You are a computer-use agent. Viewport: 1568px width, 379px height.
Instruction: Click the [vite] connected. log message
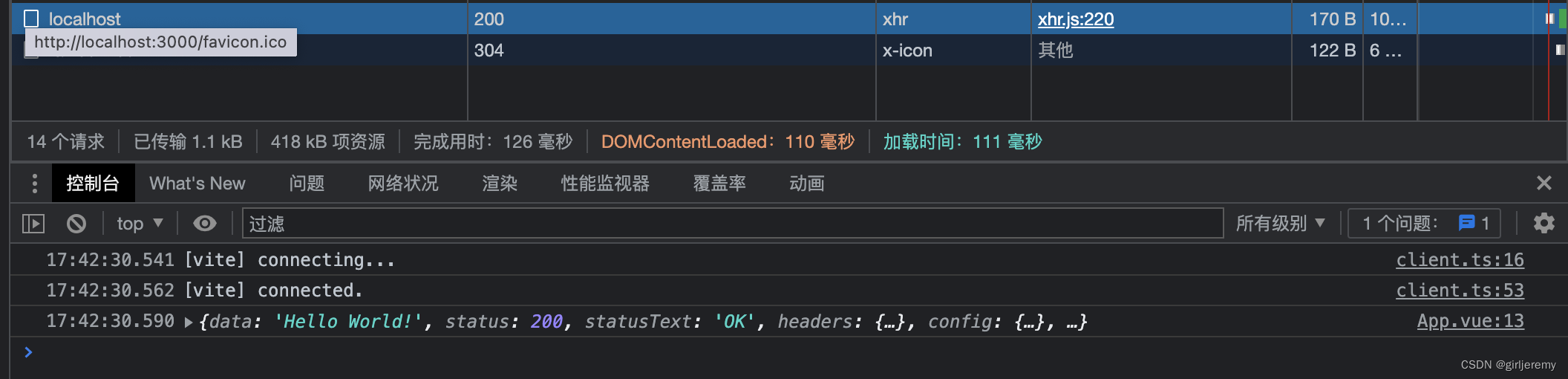click(273, 290)
